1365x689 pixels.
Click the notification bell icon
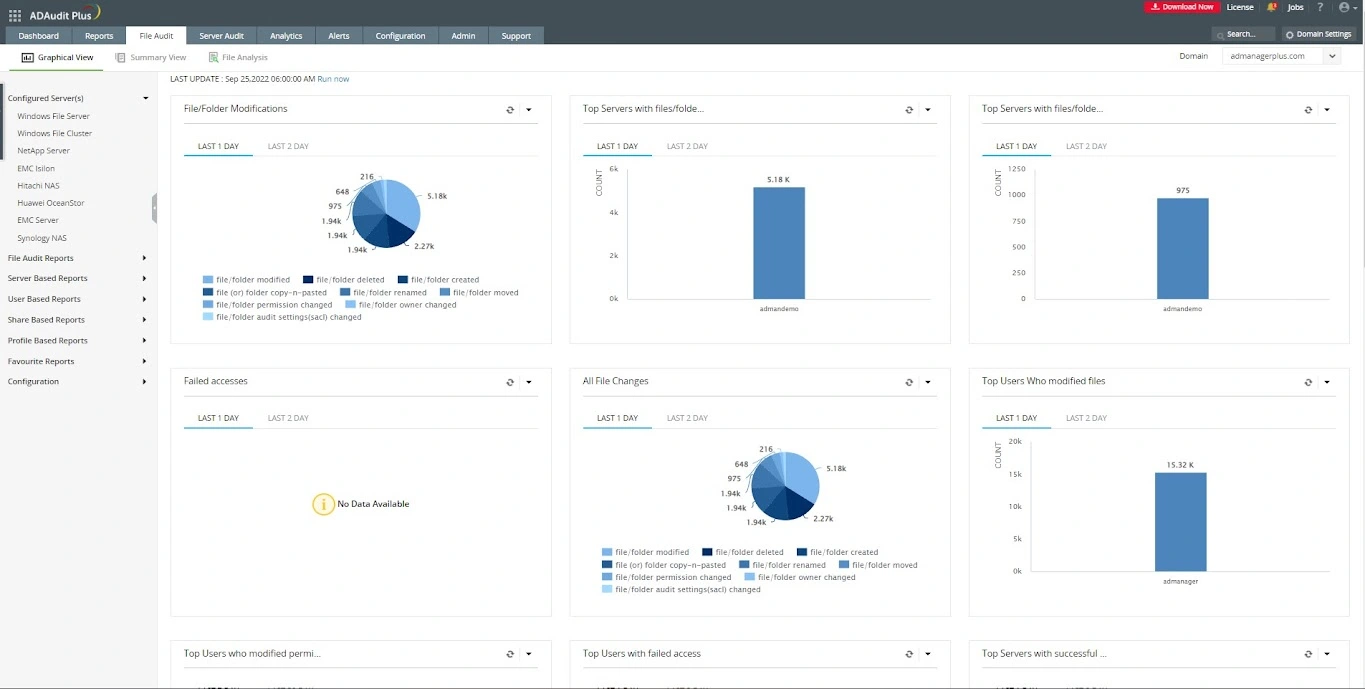[1271, 7]
